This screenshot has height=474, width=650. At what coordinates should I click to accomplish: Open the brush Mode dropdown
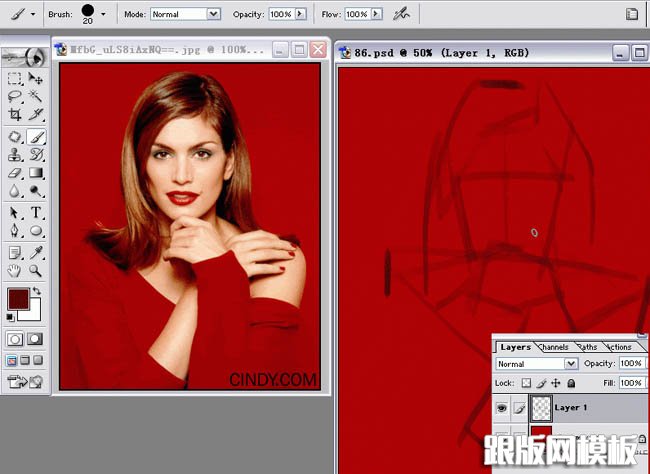tap(213, 14)
